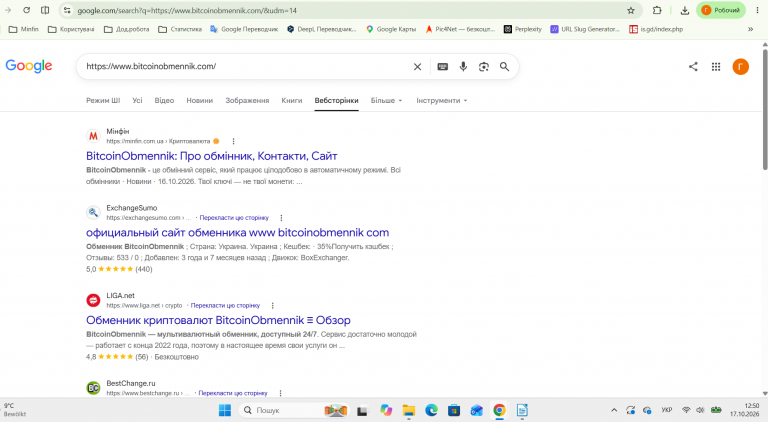Viewport: 768px width, 422px height.
Task: Open Microsoft Edge from taskbar
Action: (x=431, y=410)
